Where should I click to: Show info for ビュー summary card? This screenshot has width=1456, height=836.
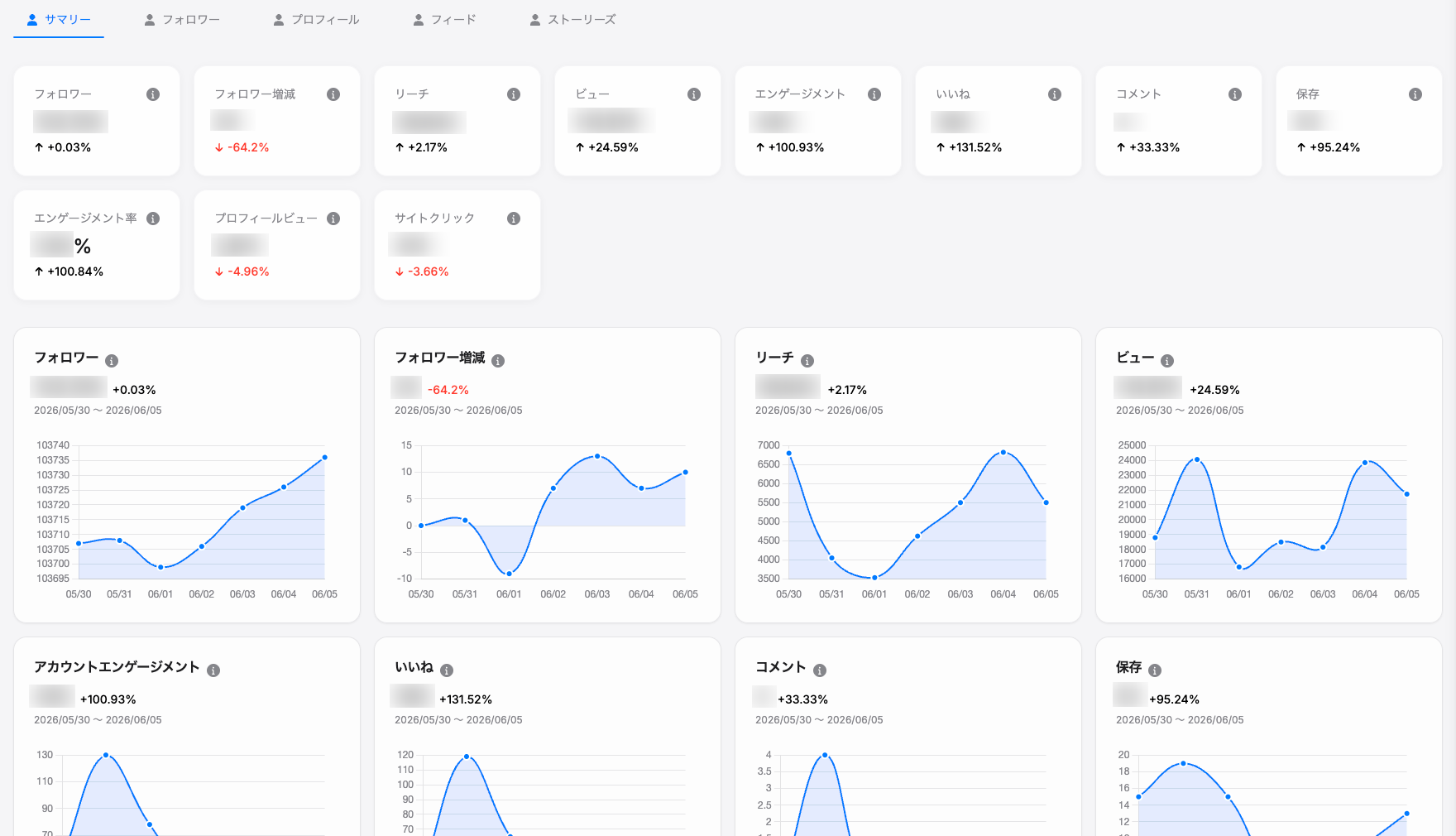click(694, 94)
